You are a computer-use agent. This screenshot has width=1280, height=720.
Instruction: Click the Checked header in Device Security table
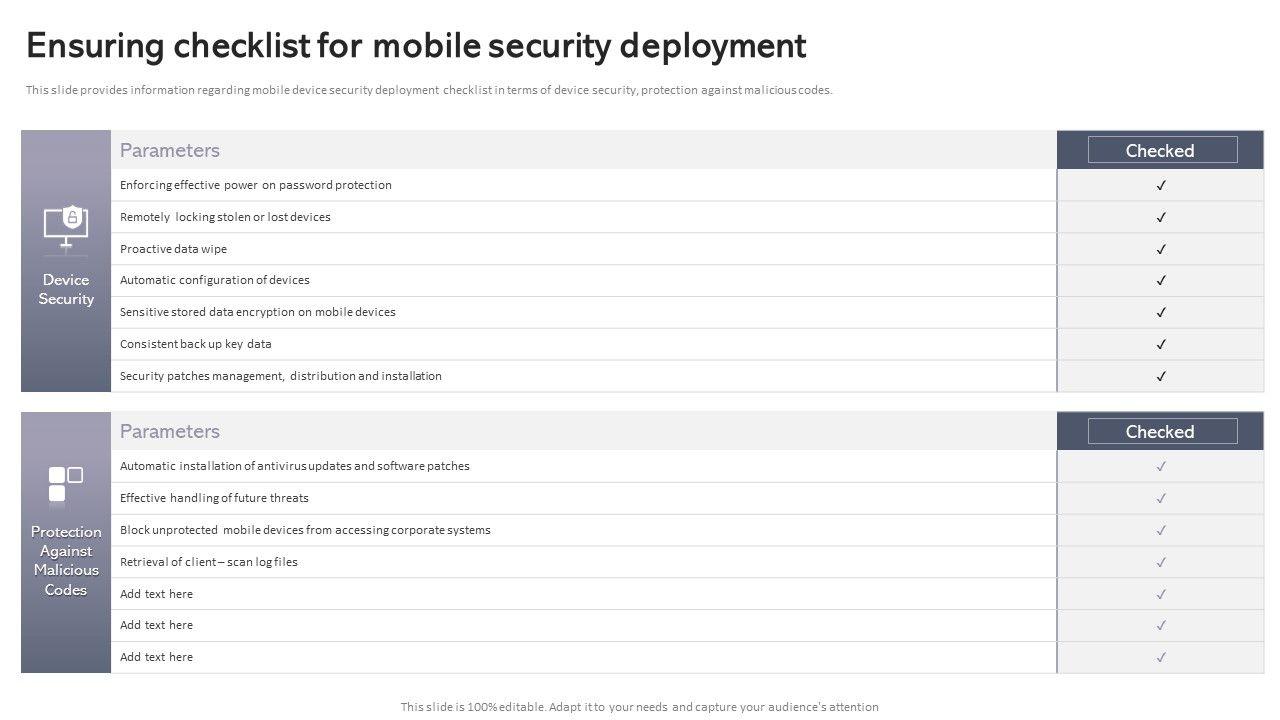[x=1161, y=150]
